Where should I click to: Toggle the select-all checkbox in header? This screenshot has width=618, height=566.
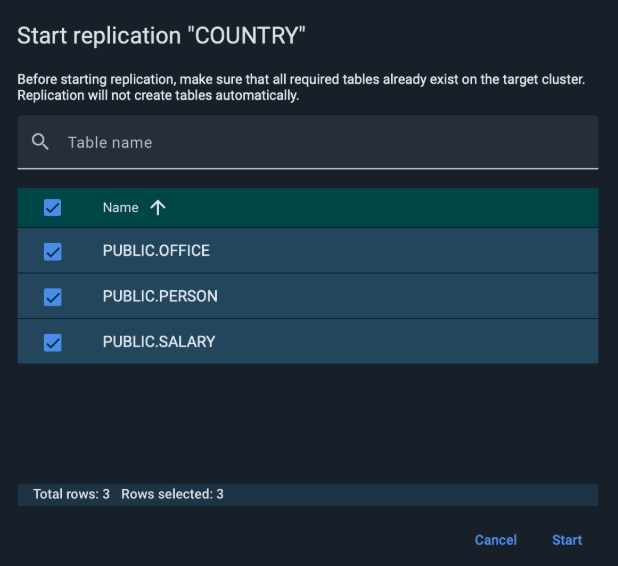point(53,208)
